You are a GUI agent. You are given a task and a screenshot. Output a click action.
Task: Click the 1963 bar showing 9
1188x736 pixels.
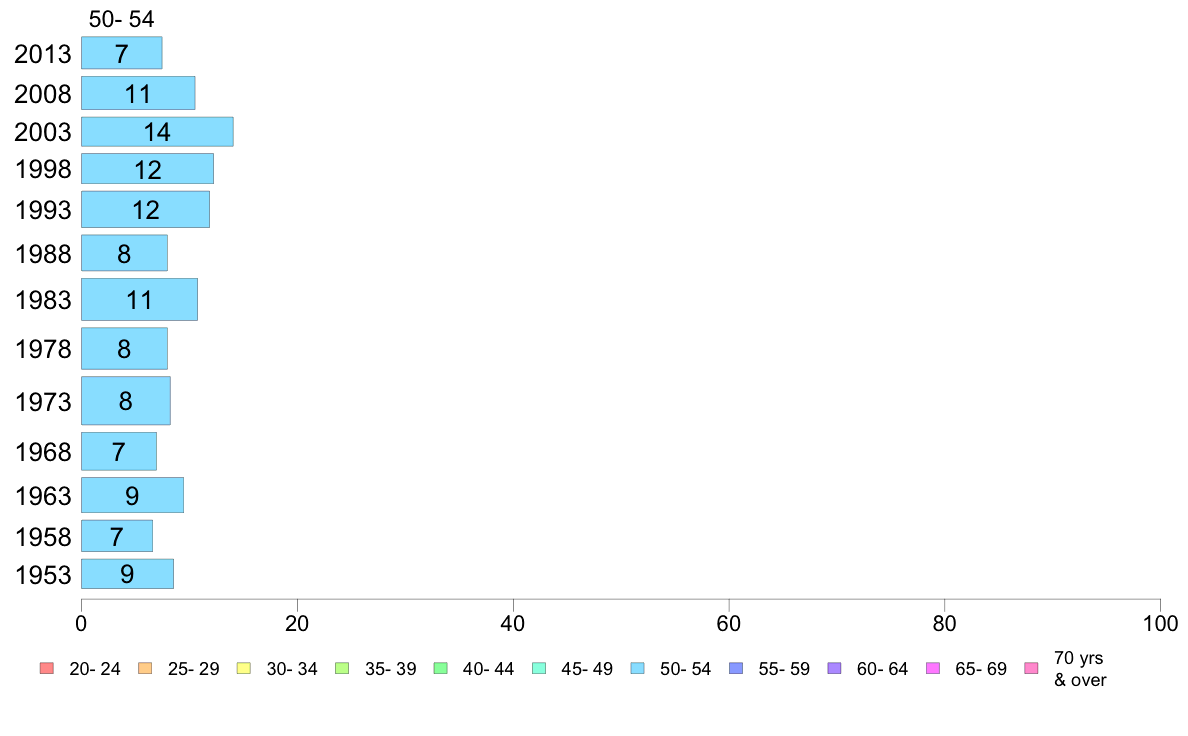click(x=133, y=495)
